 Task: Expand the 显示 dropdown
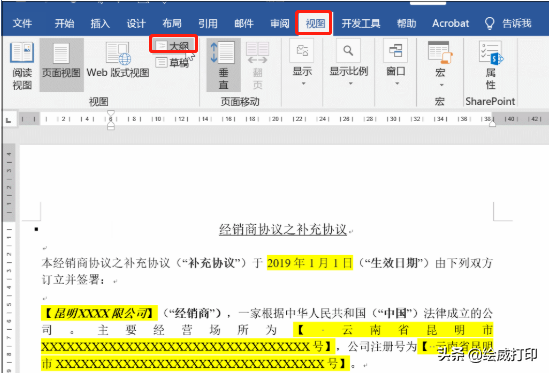point(302,63)
